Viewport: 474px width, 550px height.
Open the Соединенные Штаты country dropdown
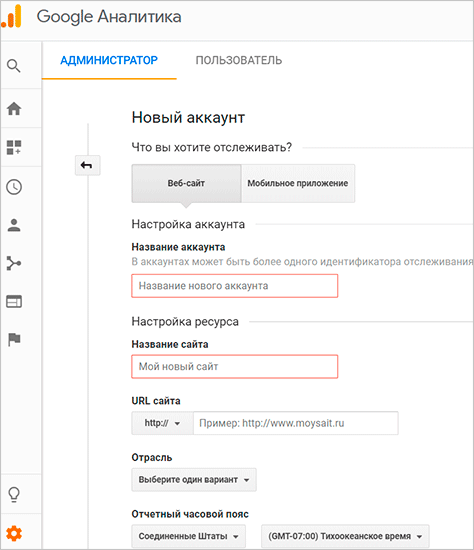(189, 536)
